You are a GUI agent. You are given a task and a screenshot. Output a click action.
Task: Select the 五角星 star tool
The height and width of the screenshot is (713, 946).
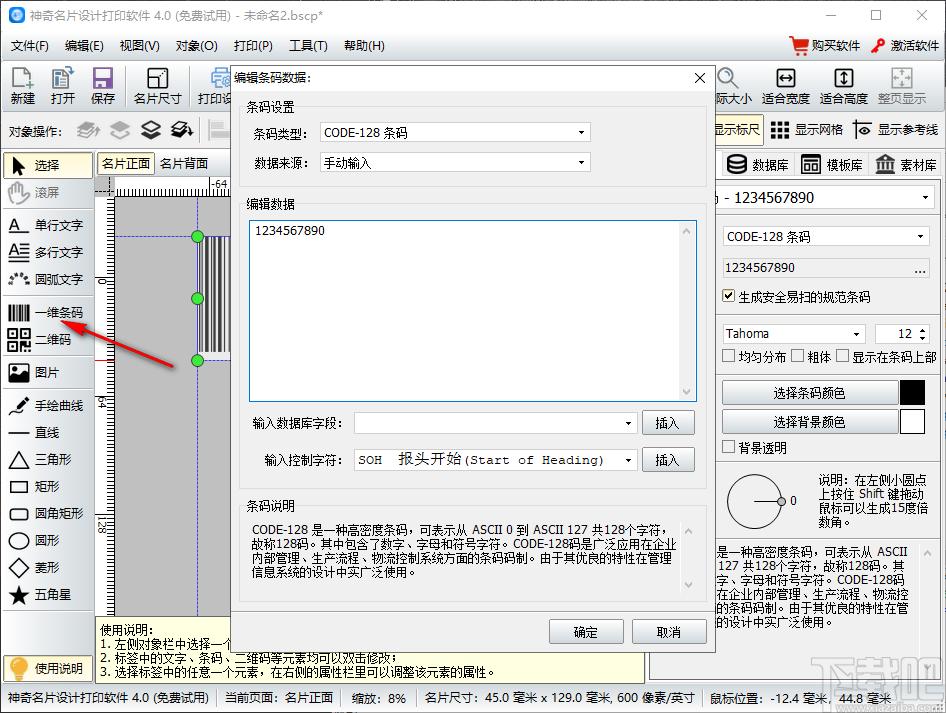48,595
